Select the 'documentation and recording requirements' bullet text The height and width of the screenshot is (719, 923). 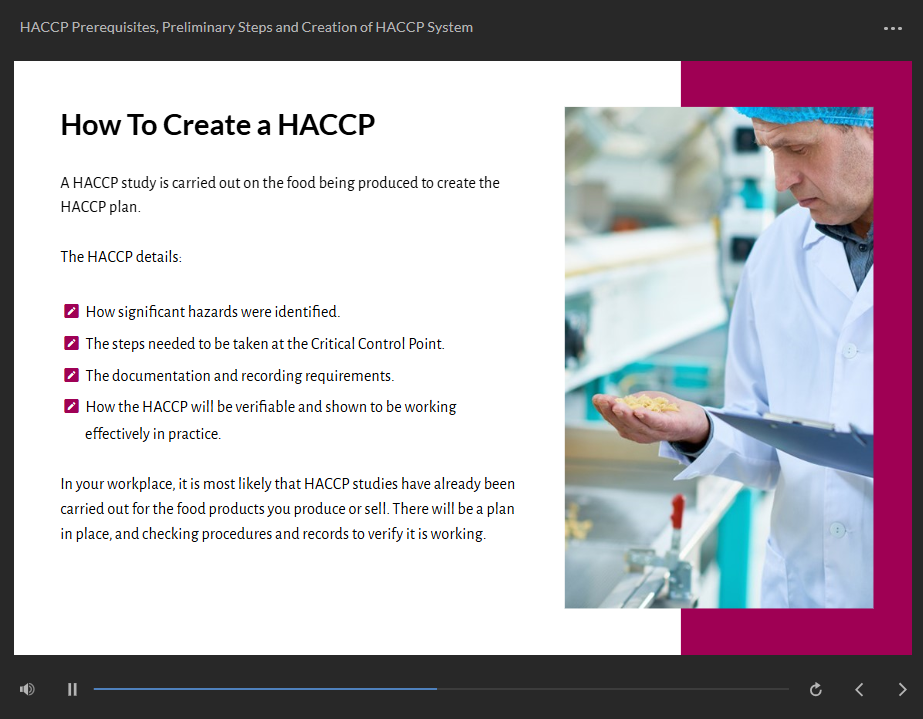pos(239,376)
